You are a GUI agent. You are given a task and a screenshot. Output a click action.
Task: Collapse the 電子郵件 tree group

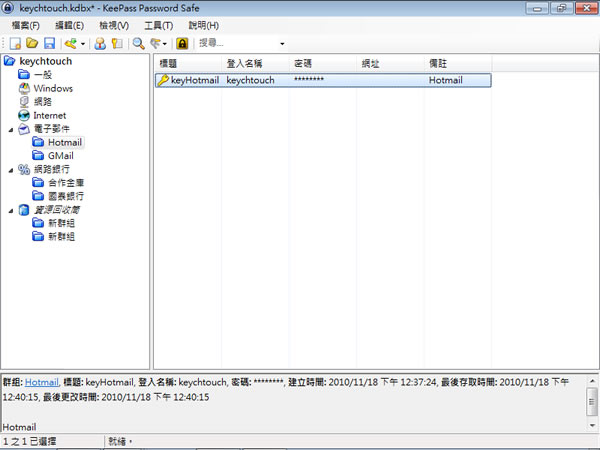click(x=10, y=129)
